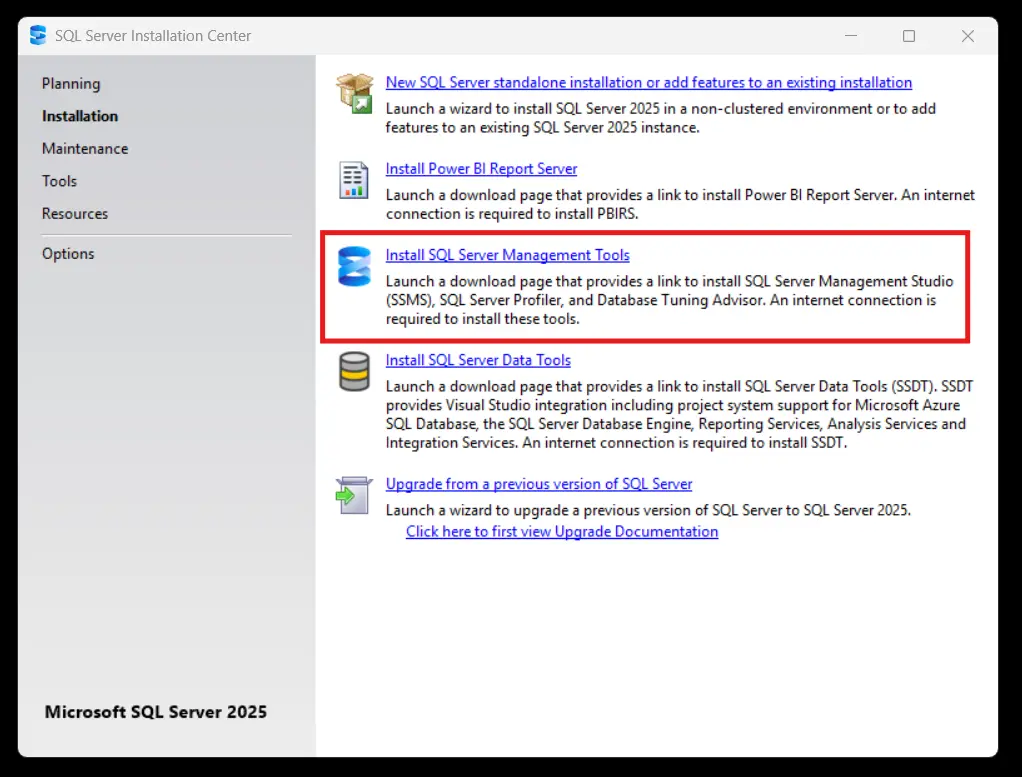Image resolution: width=1022 pixels, height=777 pixels.
Task: Click the green upgrade arrow icon
Action: (x=353, y=494)
